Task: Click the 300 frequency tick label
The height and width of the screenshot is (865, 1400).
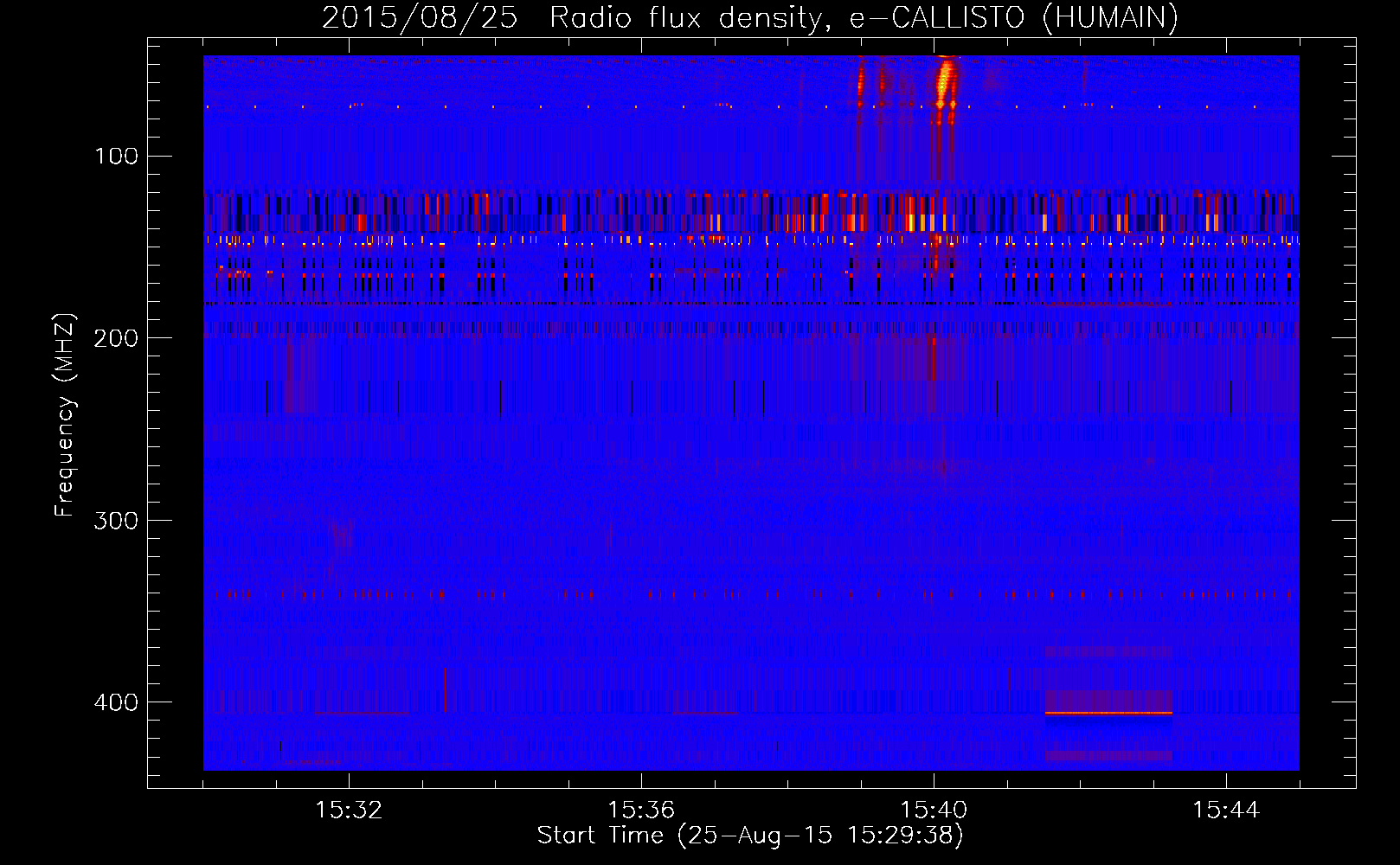Action: click(116, 520)
